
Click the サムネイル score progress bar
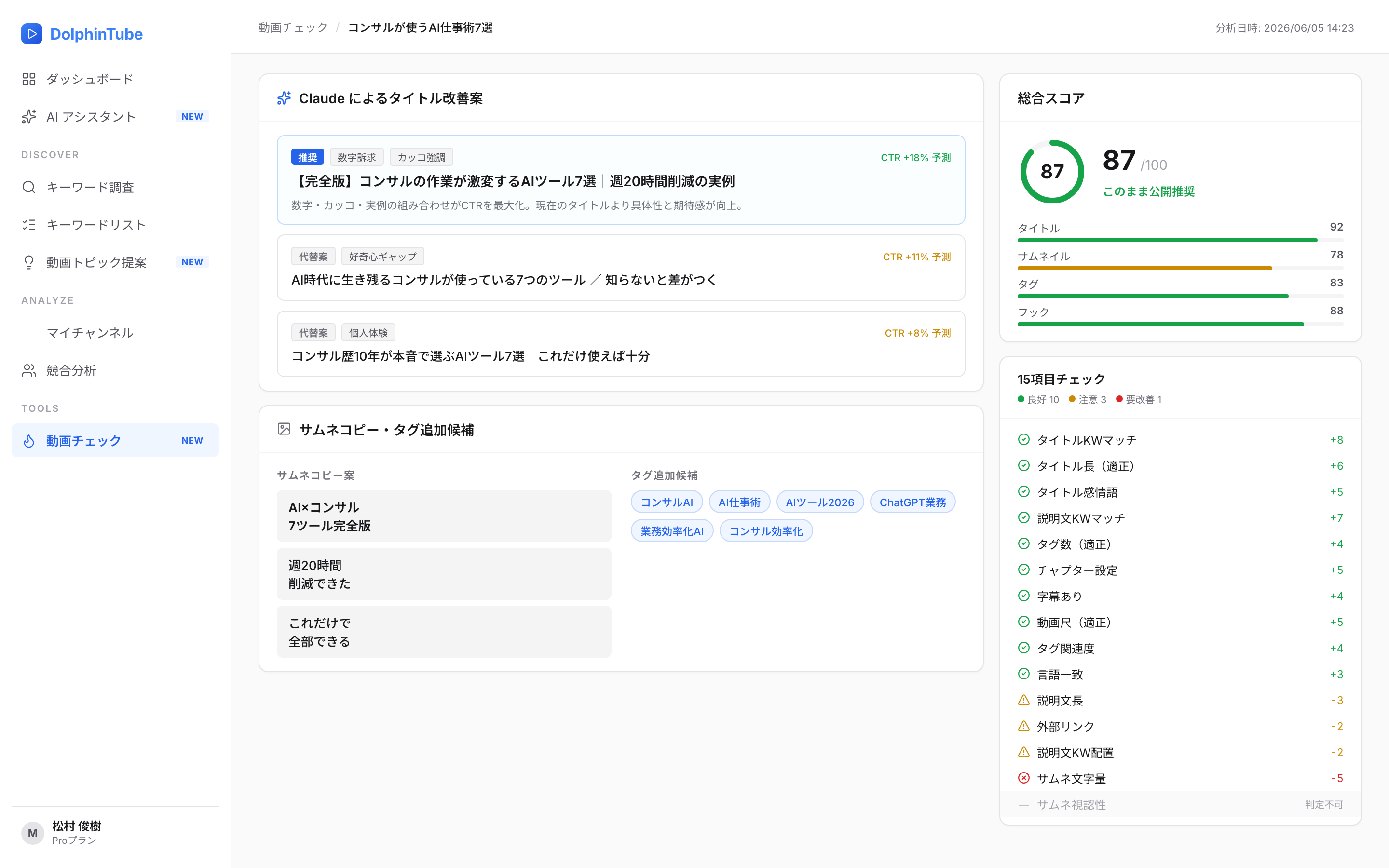[1180, 268]
